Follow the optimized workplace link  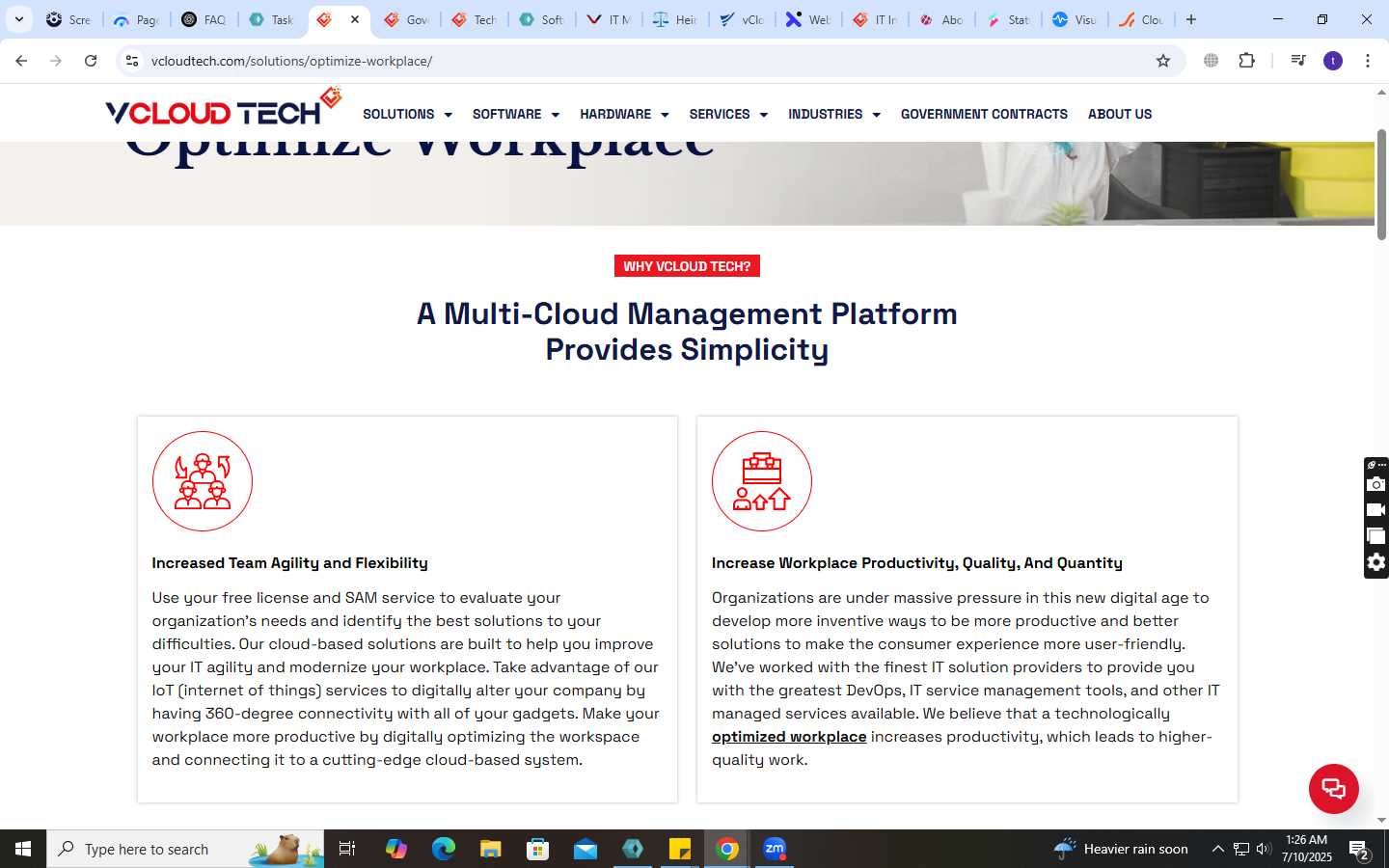click(x=789, y=736)
